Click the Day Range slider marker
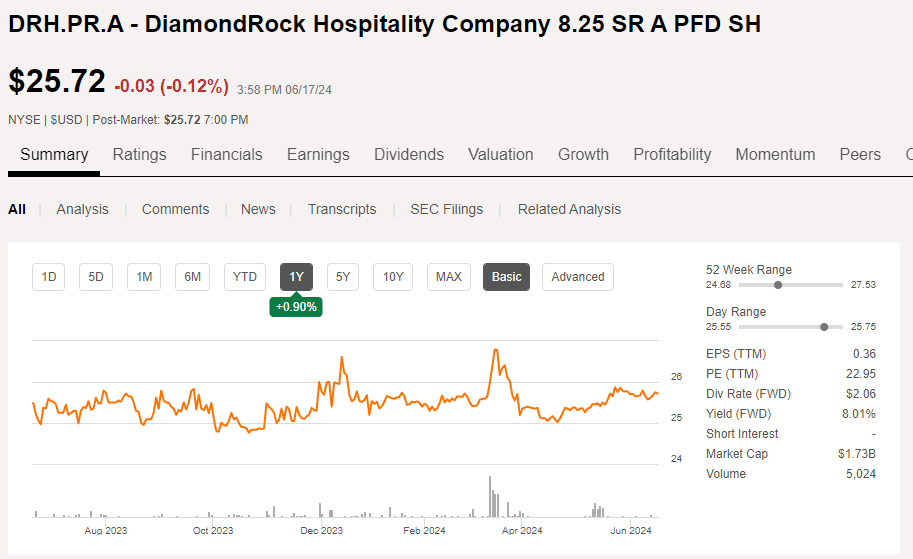913x559 pixels. tap(824, 327)
